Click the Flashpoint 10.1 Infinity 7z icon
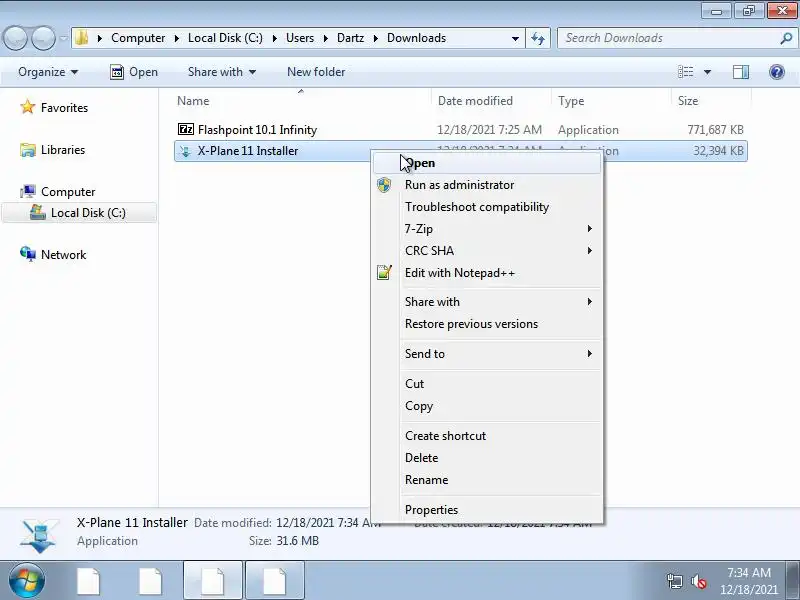The width and height of the screenshot is (800, 600). point(186,129)
